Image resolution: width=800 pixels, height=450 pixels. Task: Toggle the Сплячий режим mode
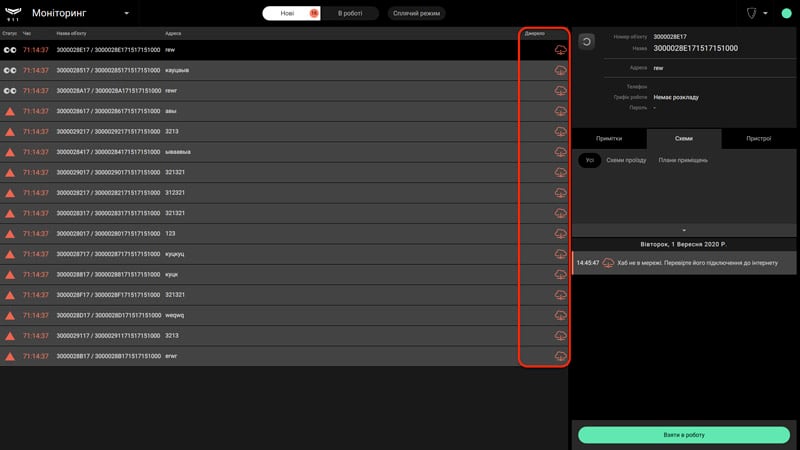[416, 13]
